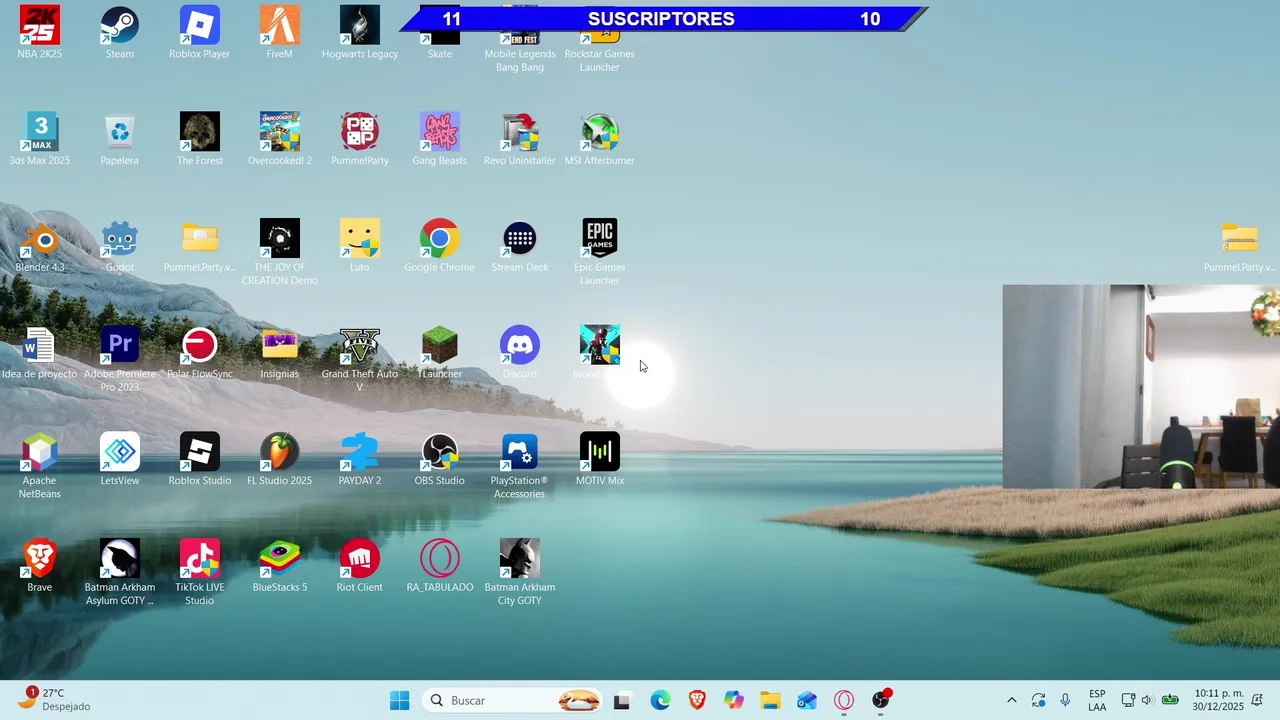
Task: Select the Polar FlowSync icon
Action: click(200, 346)
